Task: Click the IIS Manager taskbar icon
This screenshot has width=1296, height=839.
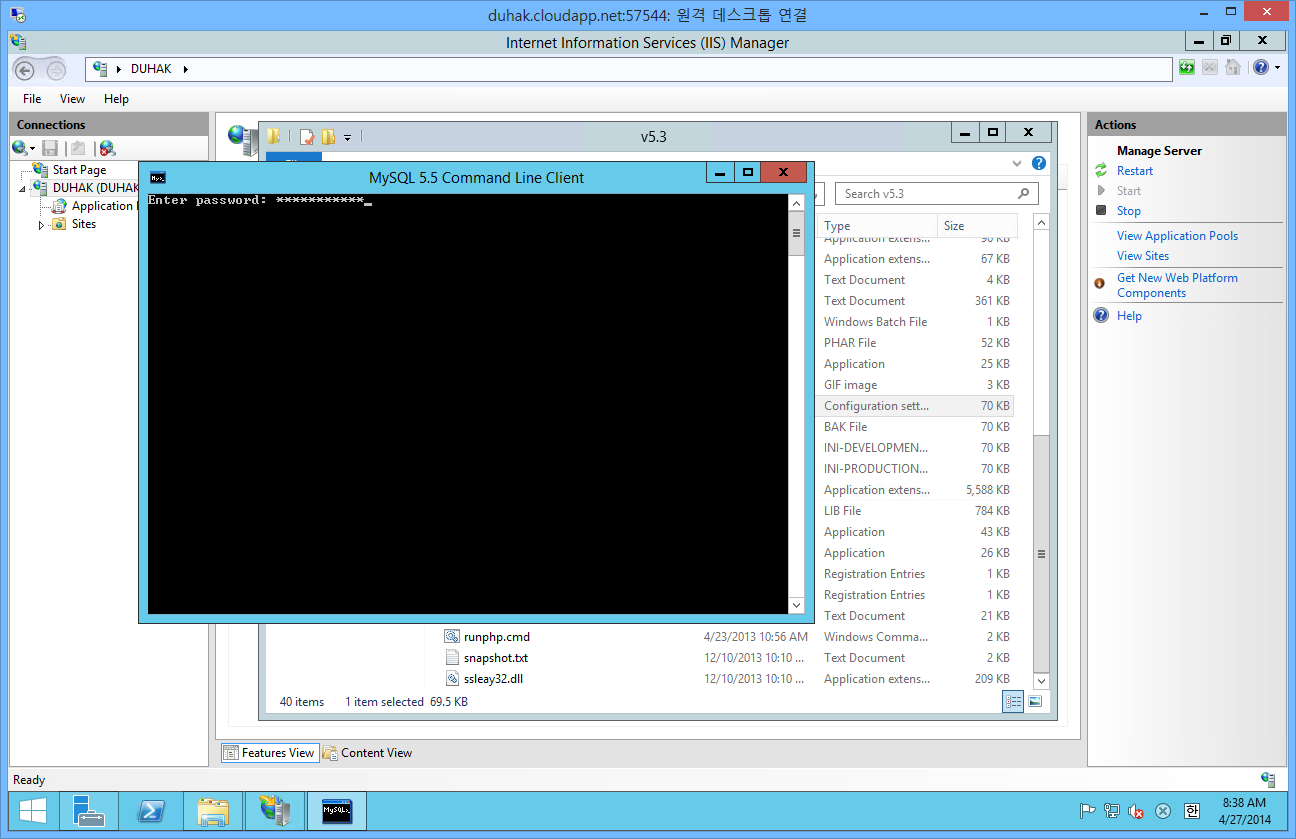Action: [274, 811]
